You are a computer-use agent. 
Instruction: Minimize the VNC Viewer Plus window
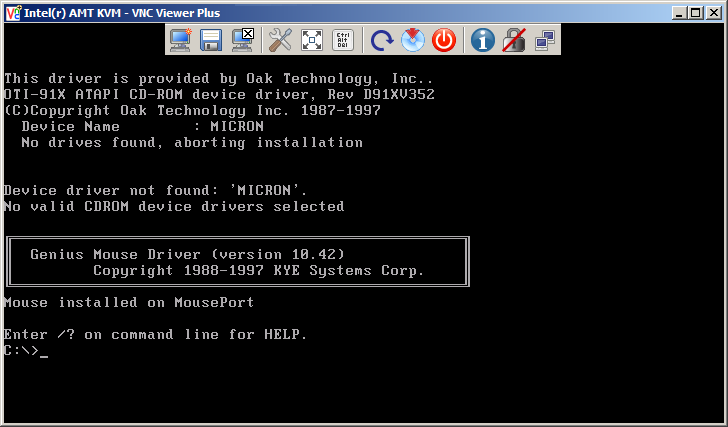point(679,13)
